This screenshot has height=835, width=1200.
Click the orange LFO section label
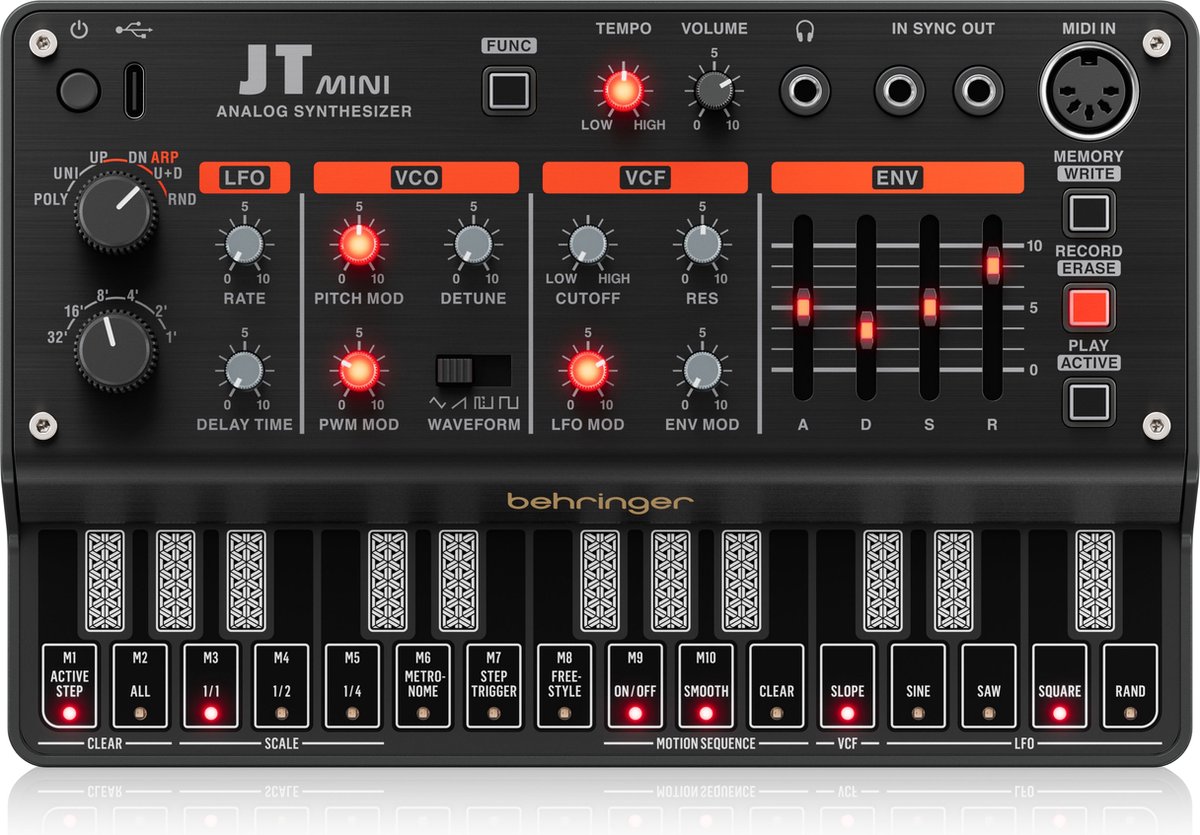244,178
